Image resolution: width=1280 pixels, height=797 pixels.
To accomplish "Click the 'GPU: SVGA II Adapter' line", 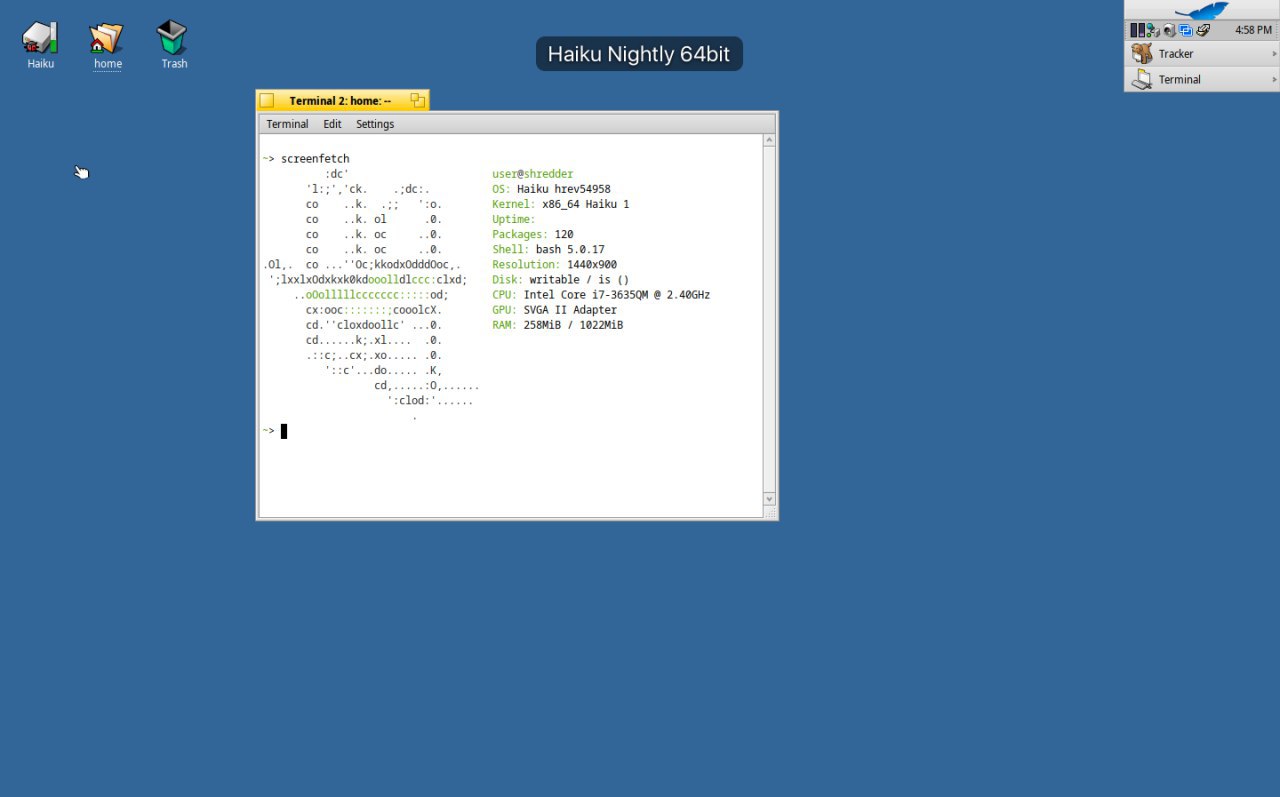I will (554, 310).
